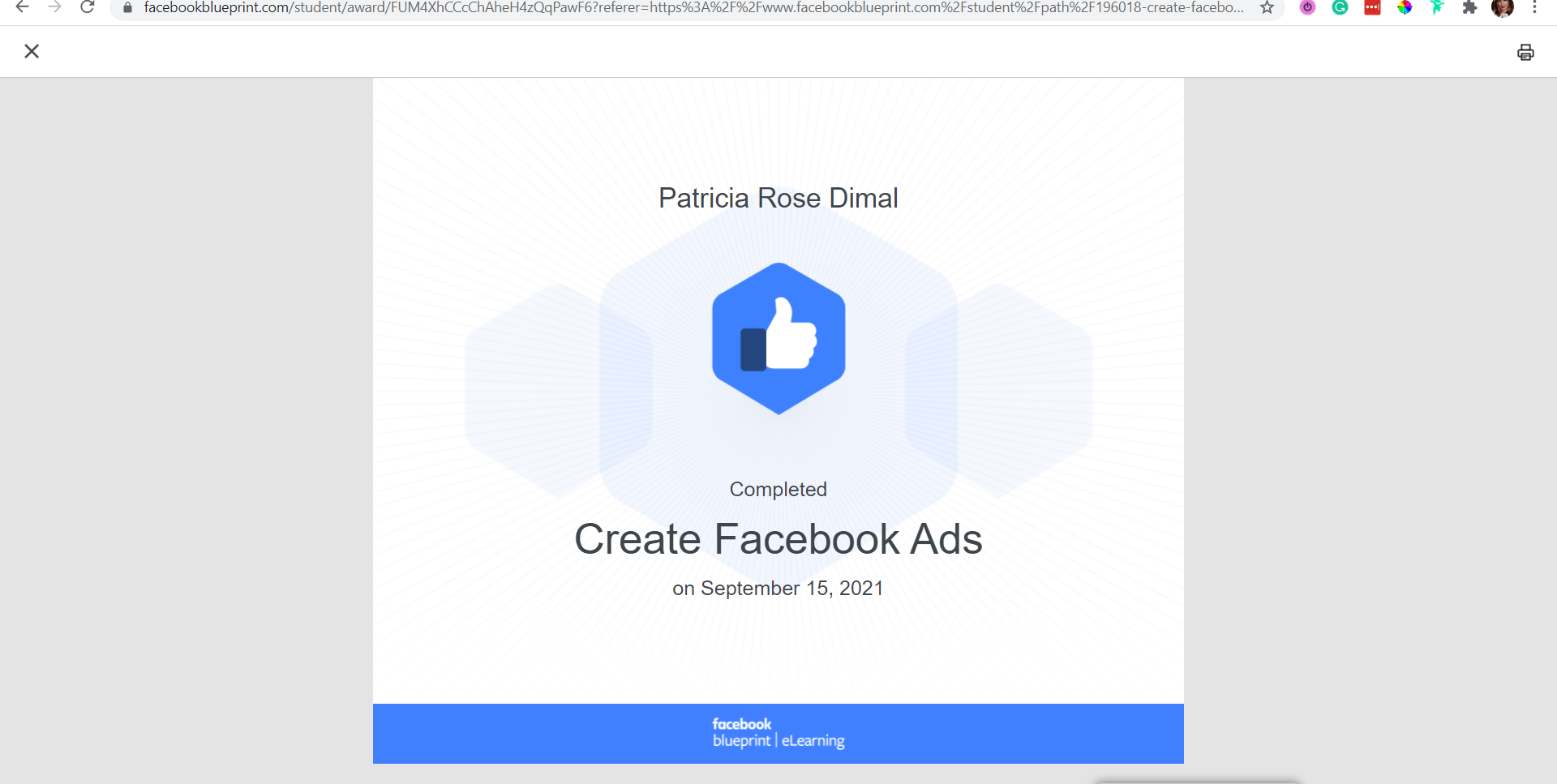1557x784 pixels.
Task: Click the forward navigation arrow
Action: coord(54,8)
